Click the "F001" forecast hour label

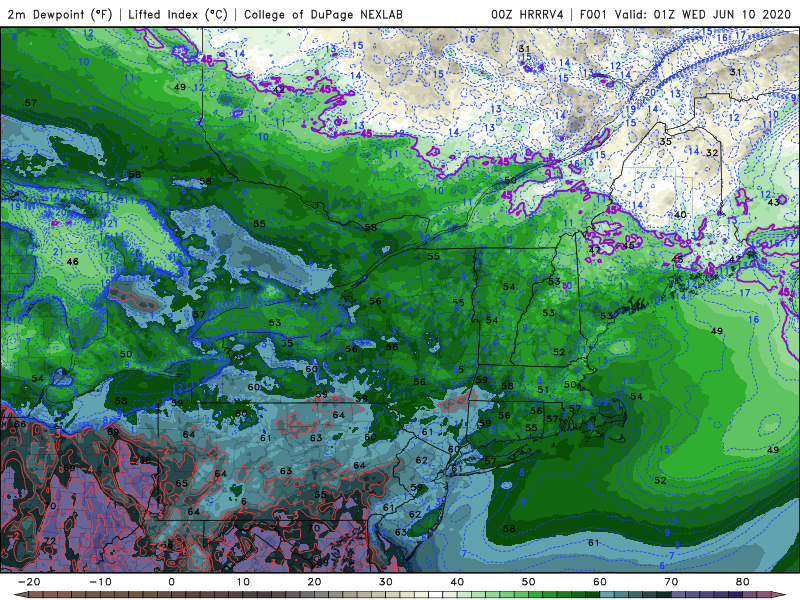click(x=594, y=15)
